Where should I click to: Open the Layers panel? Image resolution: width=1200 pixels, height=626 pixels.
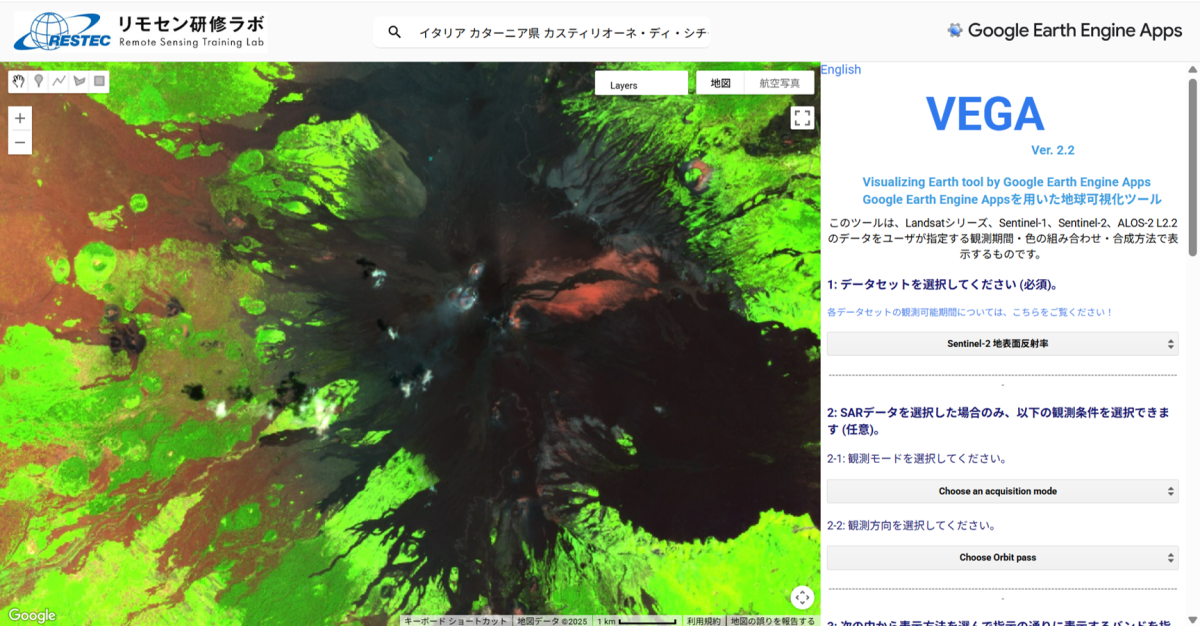click(641, 84)
